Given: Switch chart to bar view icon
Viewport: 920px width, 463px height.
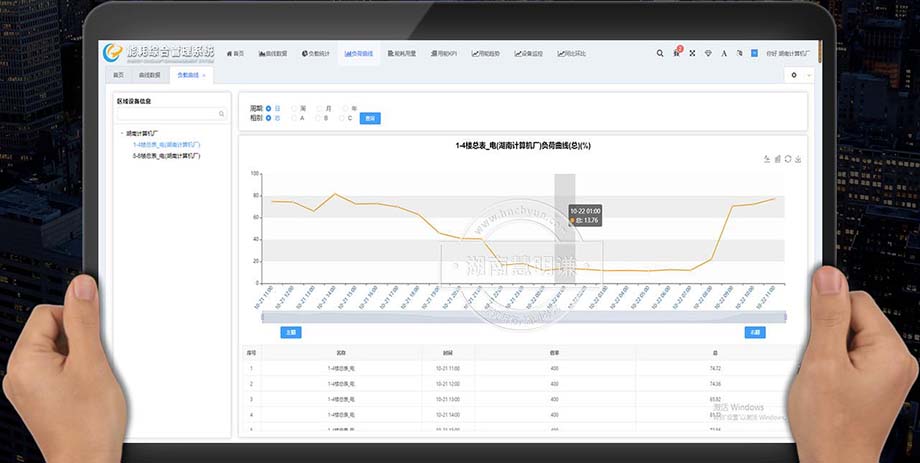Looking at the screenshot, I should pyautogui.click(x=777, y=159).
